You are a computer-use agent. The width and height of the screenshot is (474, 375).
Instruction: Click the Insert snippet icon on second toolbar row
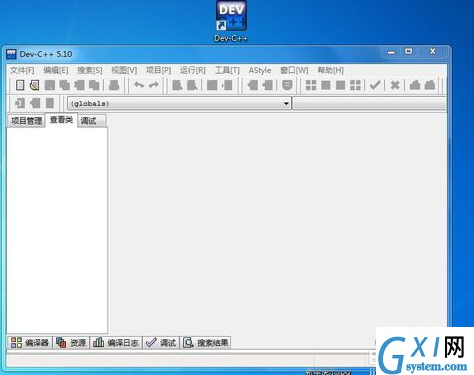(x=20, y=103)
